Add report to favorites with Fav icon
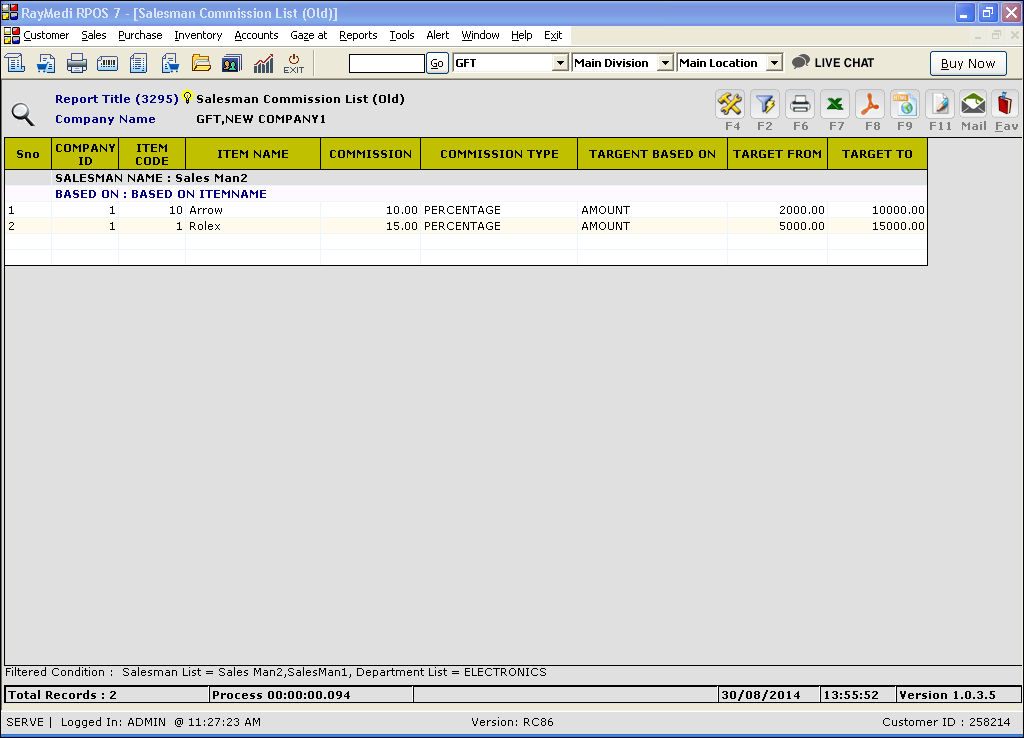Screen dimensions: 1024x738 pyautogui.click(x=1006, y=104)
